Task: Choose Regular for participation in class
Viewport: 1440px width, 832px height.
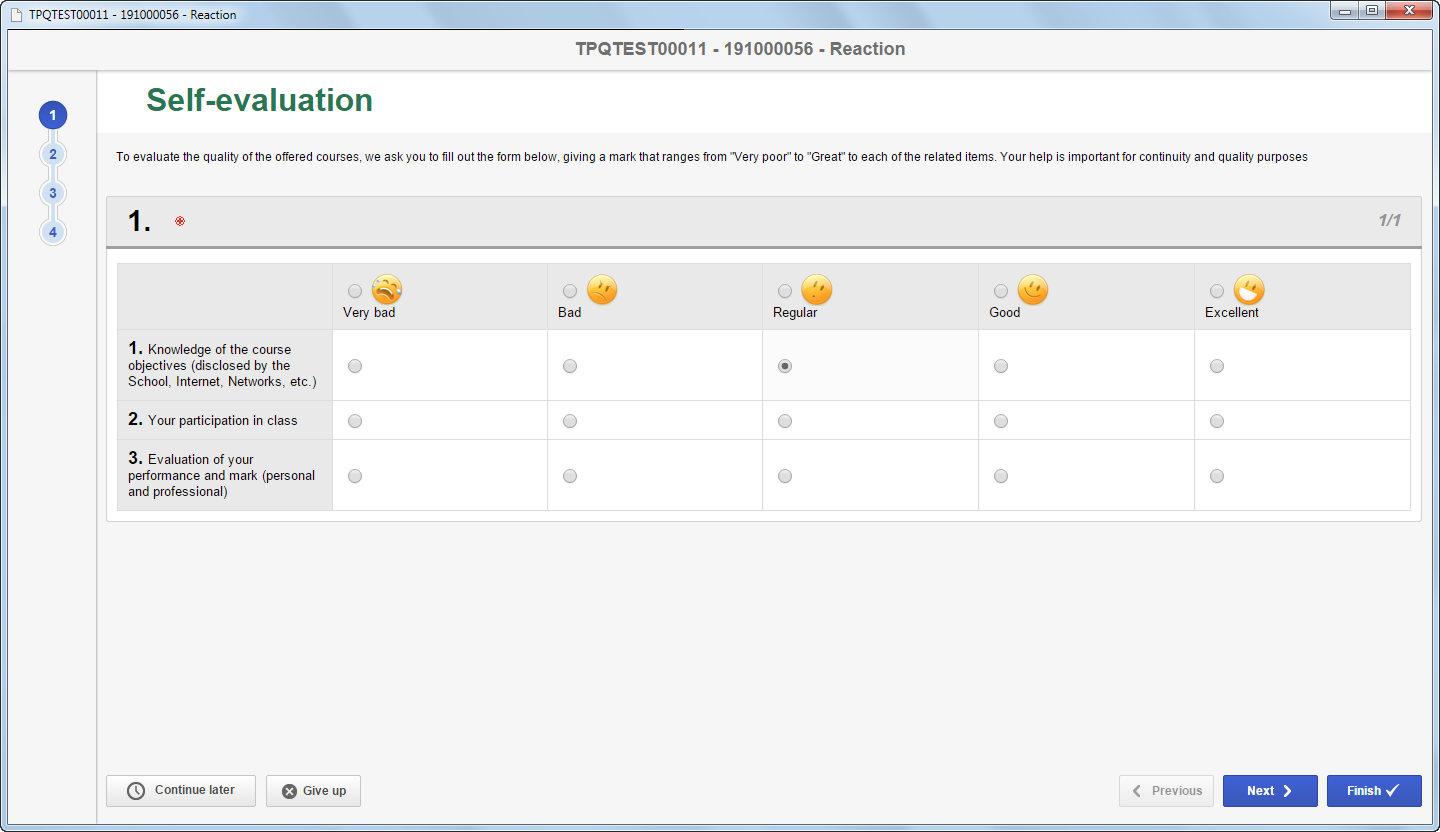Action: click(x=785, y=421)
